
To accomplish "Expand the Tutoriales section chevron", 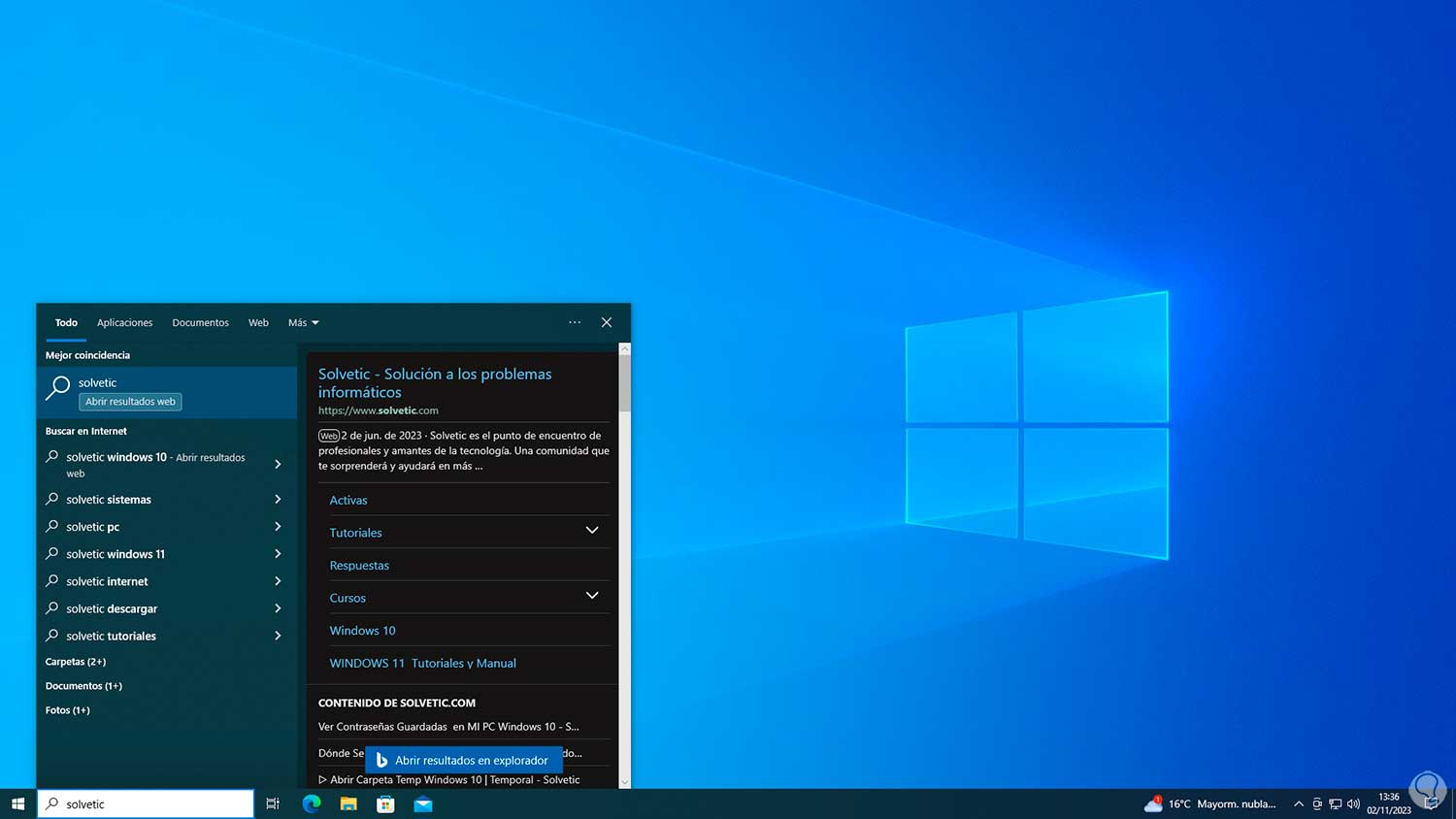I will pyautogui.click(x=592, y=531).
